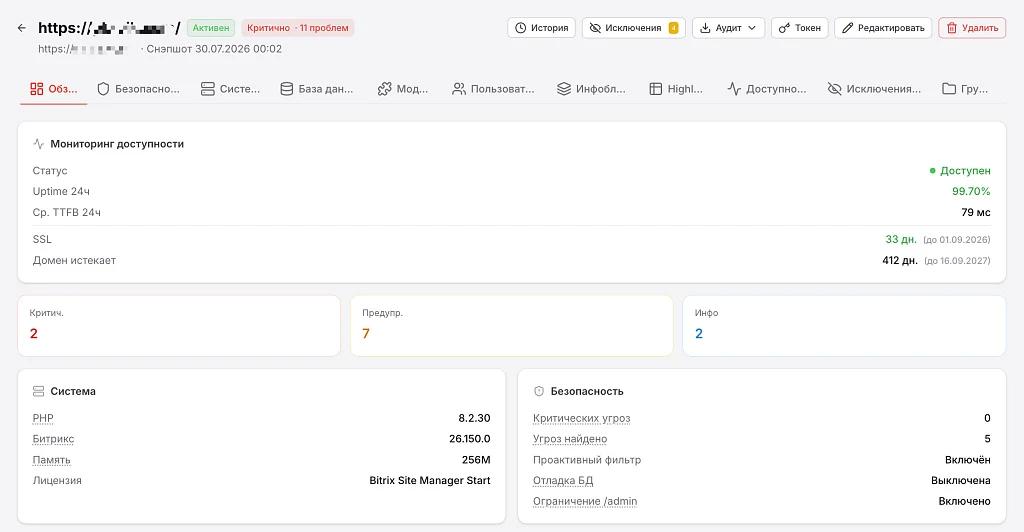1024x532 pixels.
Task: Click the trash icon in Удалить button
Action: pos(952,28)
